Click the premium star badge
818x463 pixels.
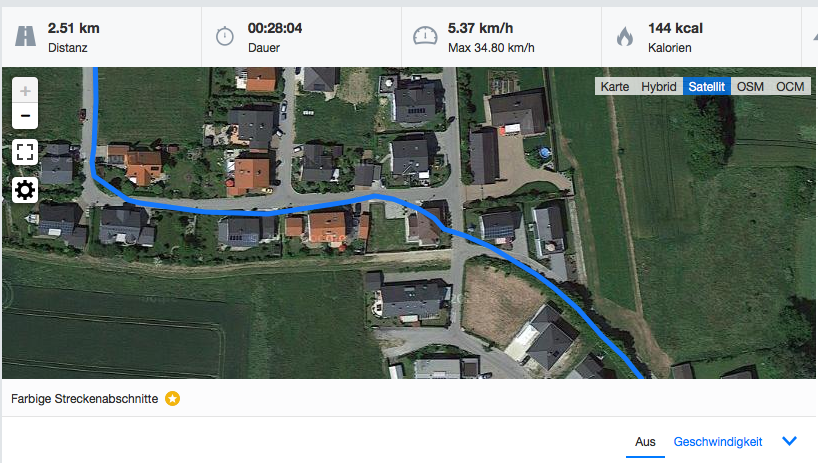point(173,398)
